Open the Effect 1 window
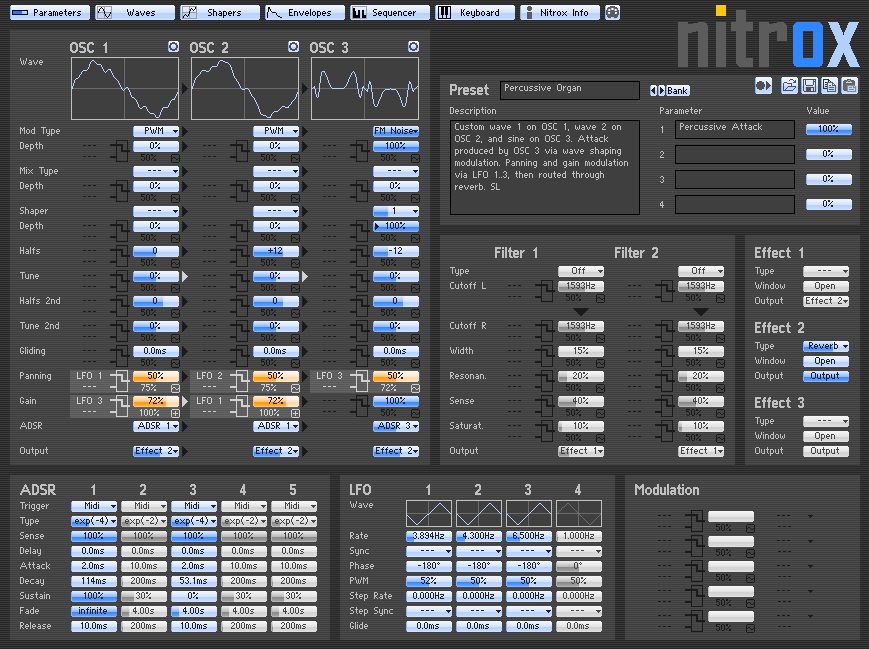 pos(826,286)
